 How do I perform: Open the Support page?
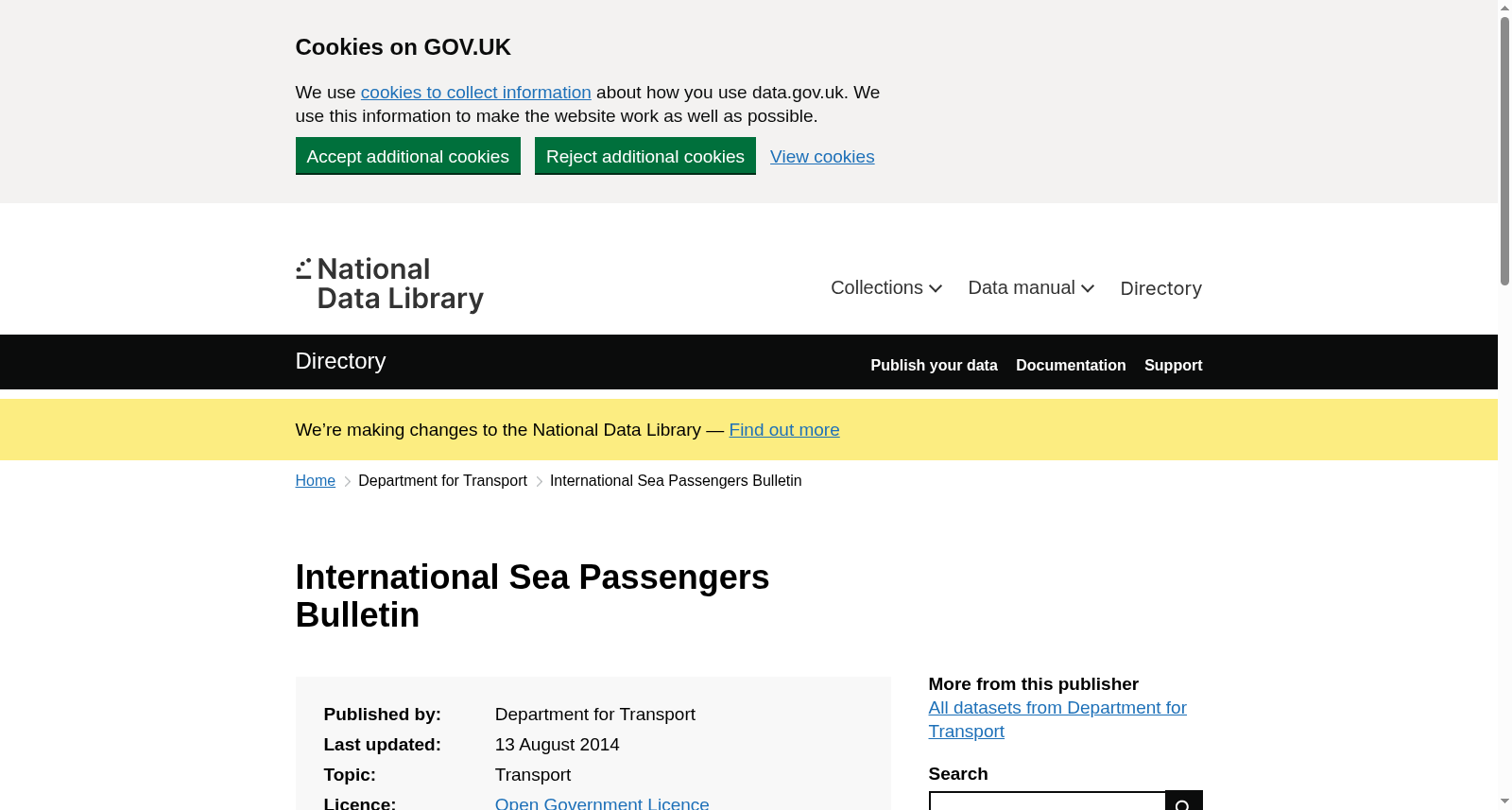point(1173,365)
